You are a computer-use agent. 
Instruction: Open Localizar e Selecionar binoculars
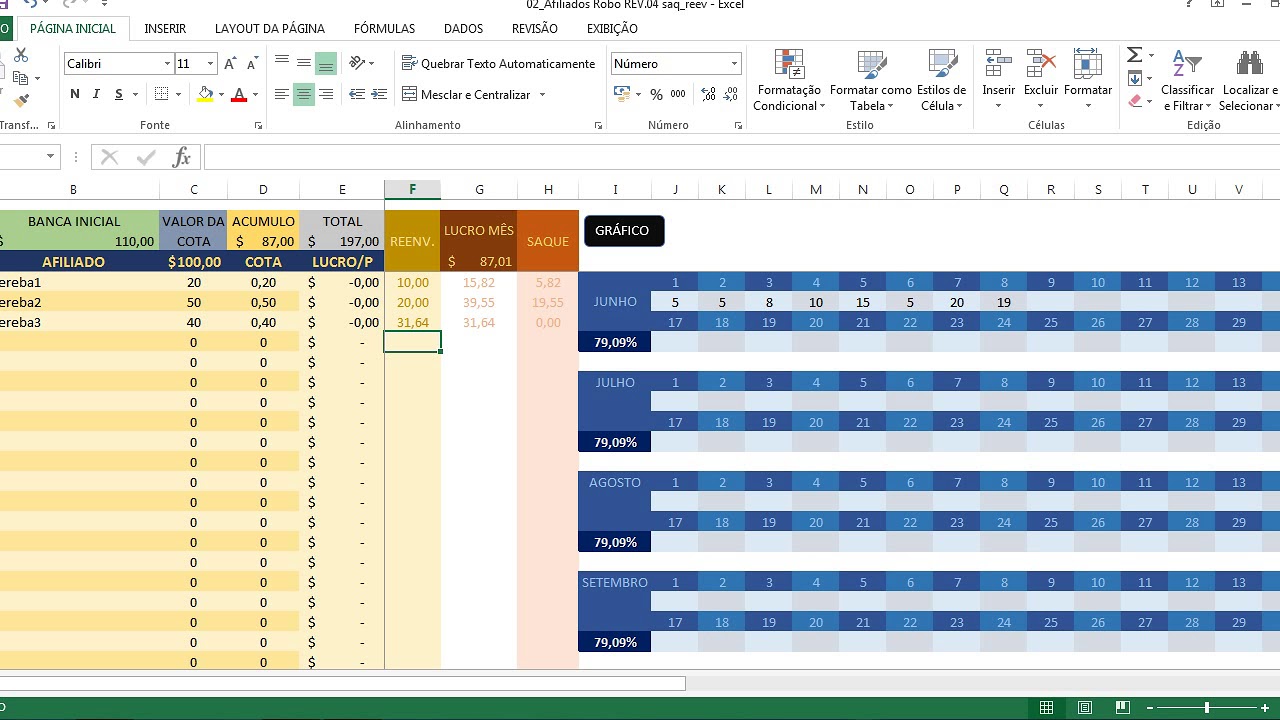click(x=1249, y=80)
